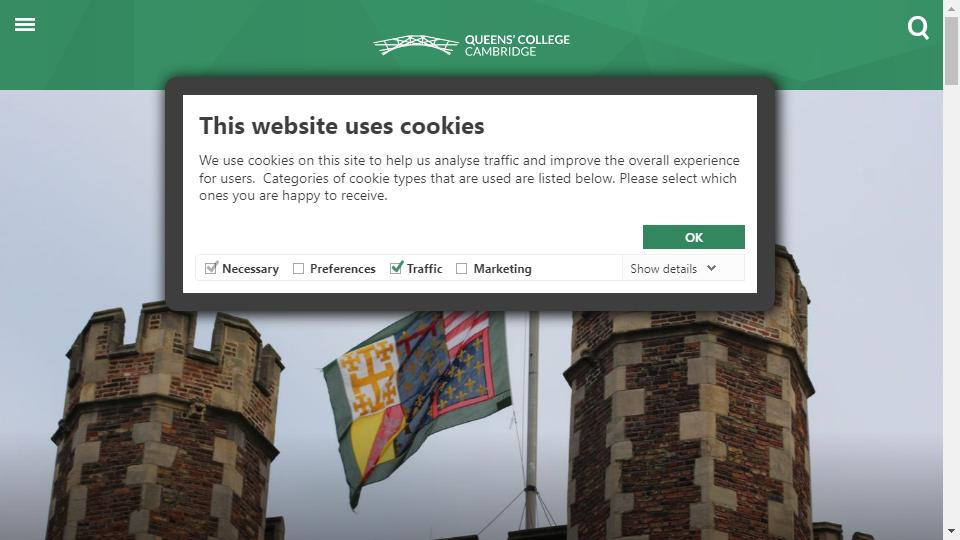
Task: Enable the Marketing cookies checkbox
Action: [462, 269]
